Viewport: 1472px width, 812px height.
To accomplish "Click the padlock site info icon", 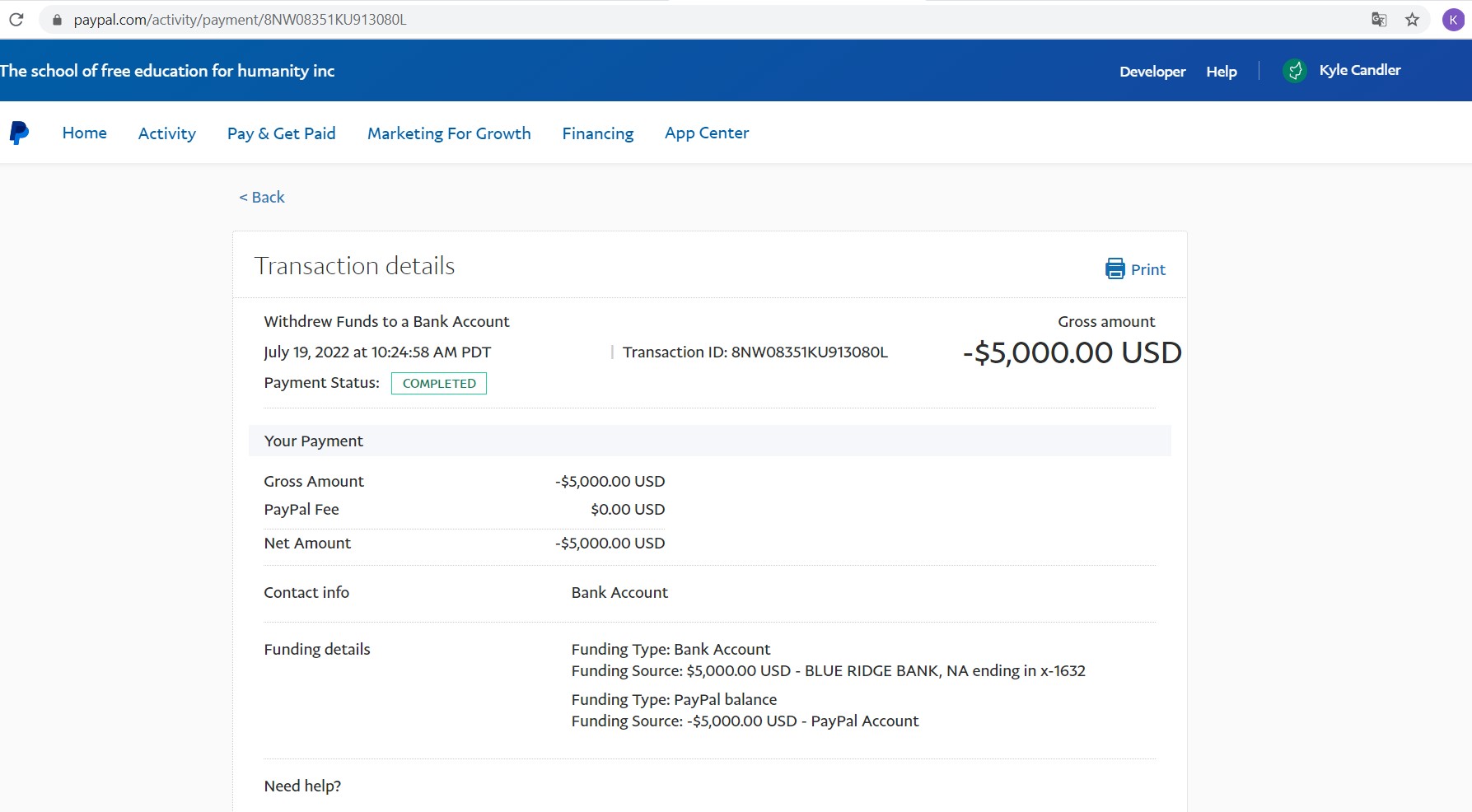I will pos(57,20).
